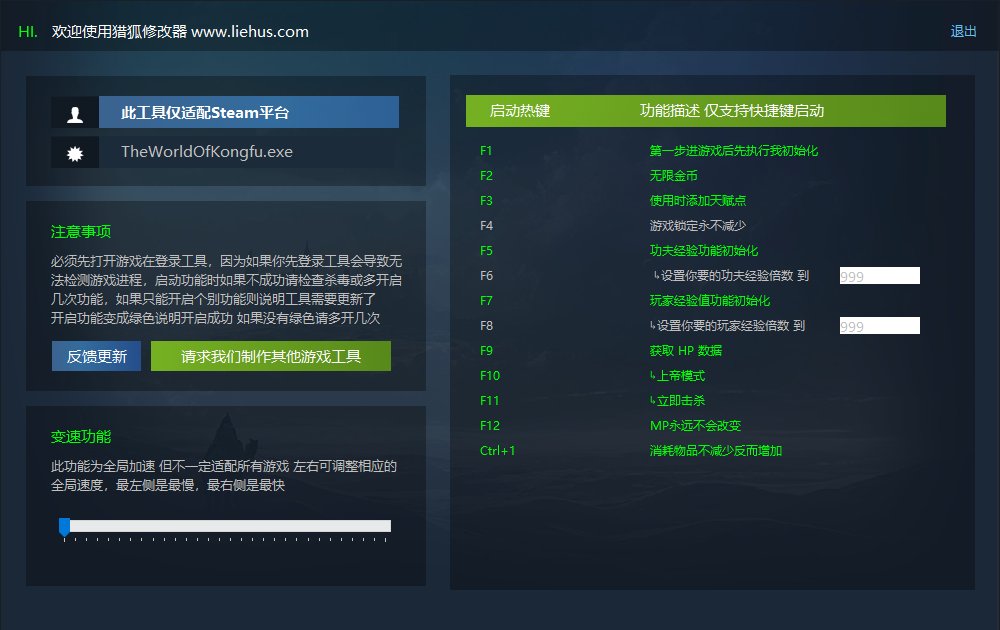Screen dimensions: 1000x630
Task: Click the F8 玩家经验倍数 input field
Action: [x=879, y=326]
